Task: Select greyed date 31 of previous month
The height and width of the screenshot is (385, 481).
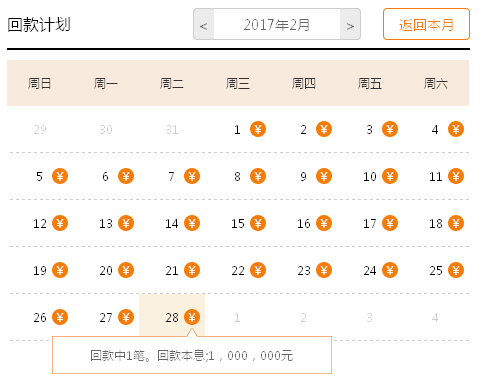Action: (172, 130)
